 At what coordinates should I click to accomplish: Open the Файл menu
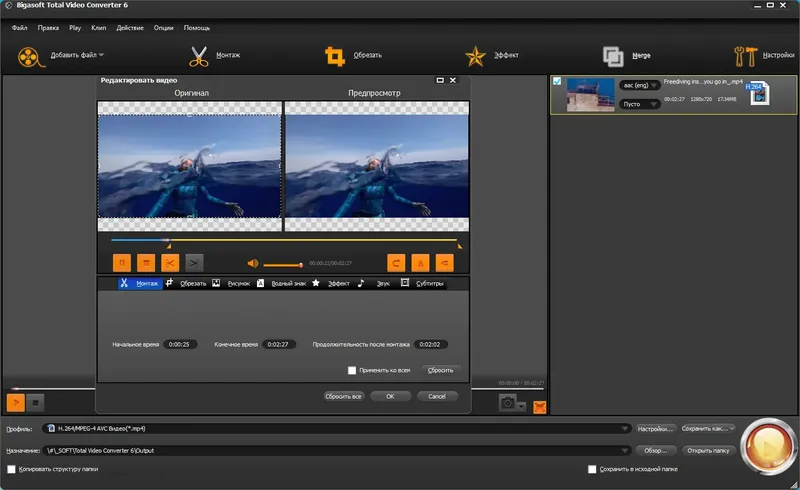click(19, 28)
